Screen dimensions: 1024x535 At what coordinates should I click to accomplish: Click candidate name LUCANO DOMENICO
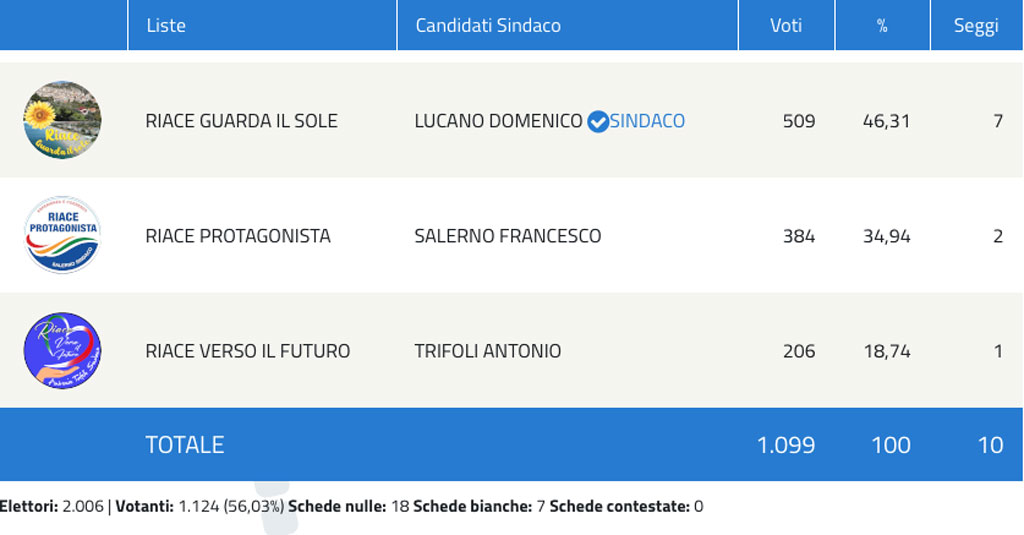(498, 121)
